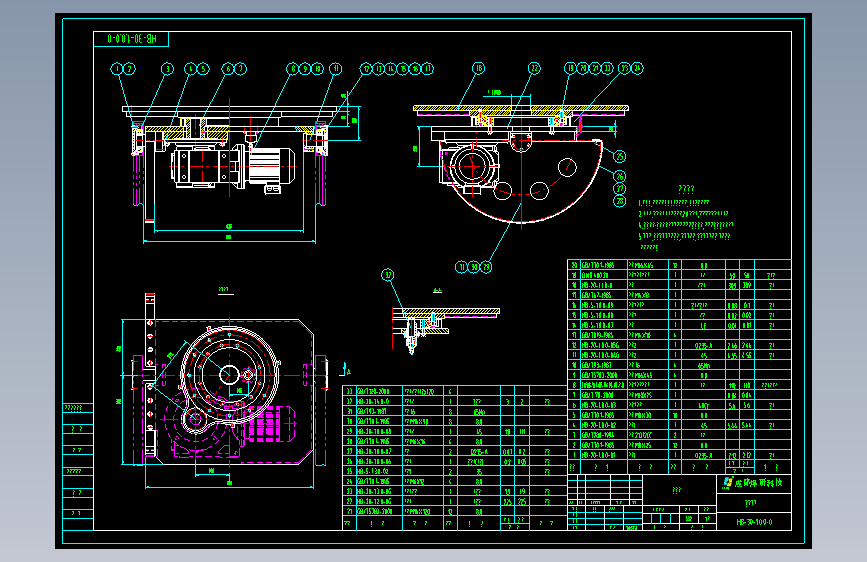Click the slewing ring center hole in plan view
The image size is (867, 562).
228,375
